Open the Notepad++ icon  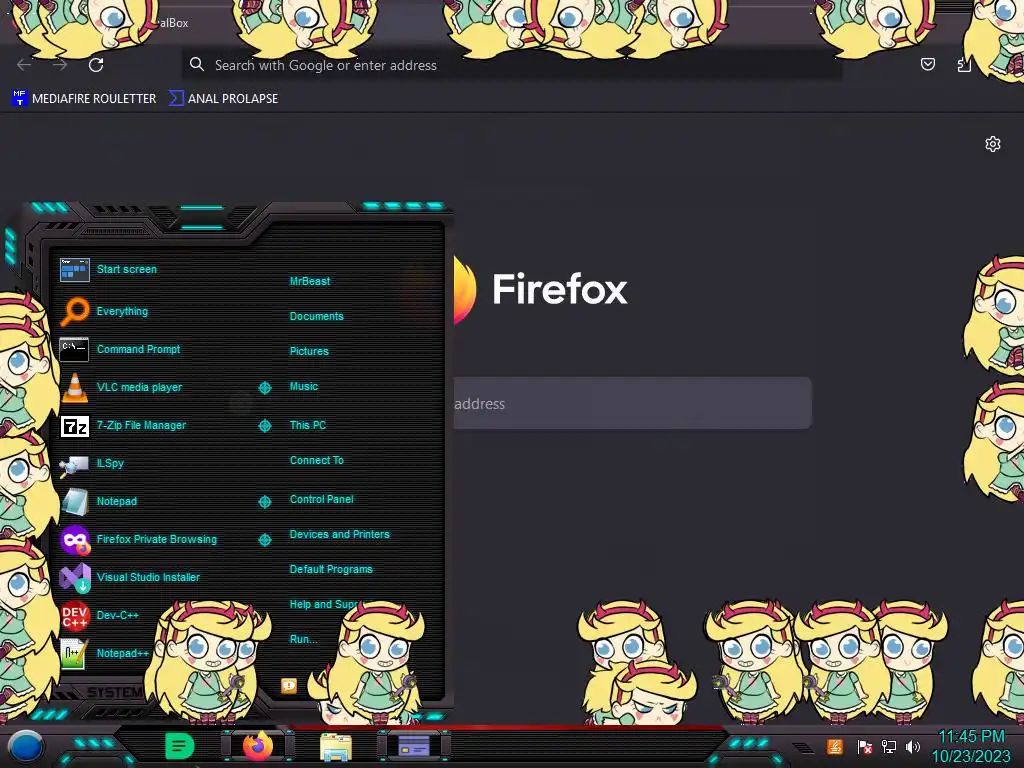pos(74,653)
